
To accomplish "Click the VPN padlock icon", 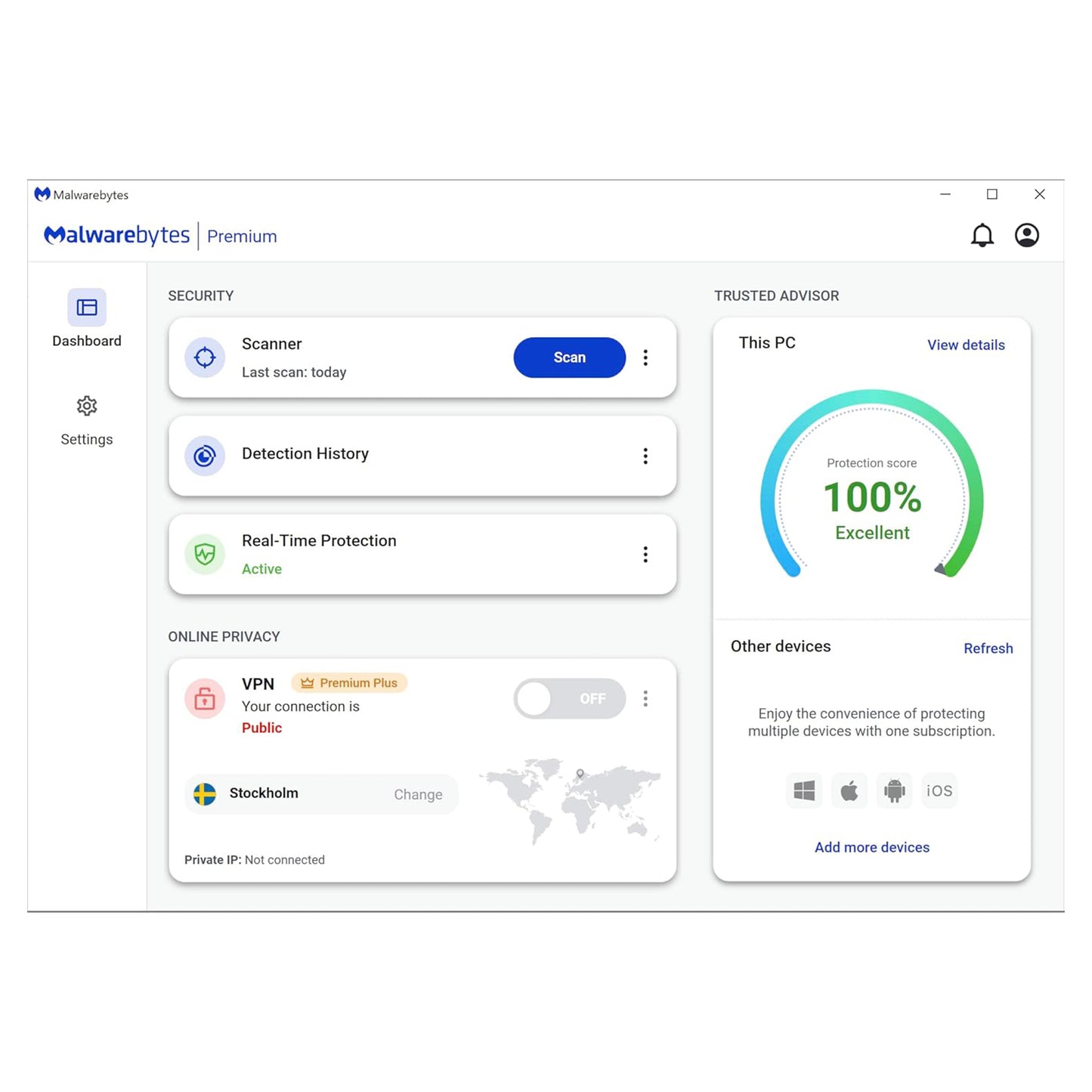I will point(204,698).
